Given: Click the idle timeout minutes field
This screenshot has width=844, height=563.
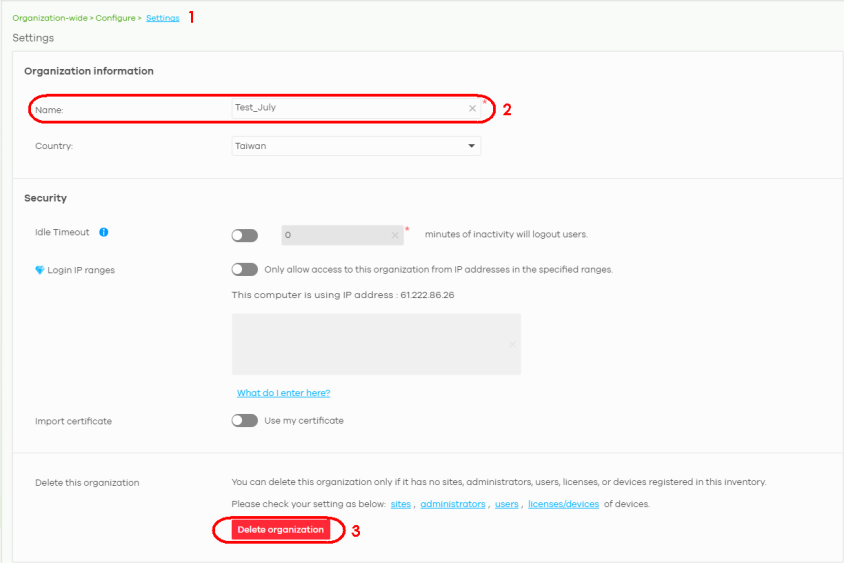Looking at the screenshot, I should point(335,236).
